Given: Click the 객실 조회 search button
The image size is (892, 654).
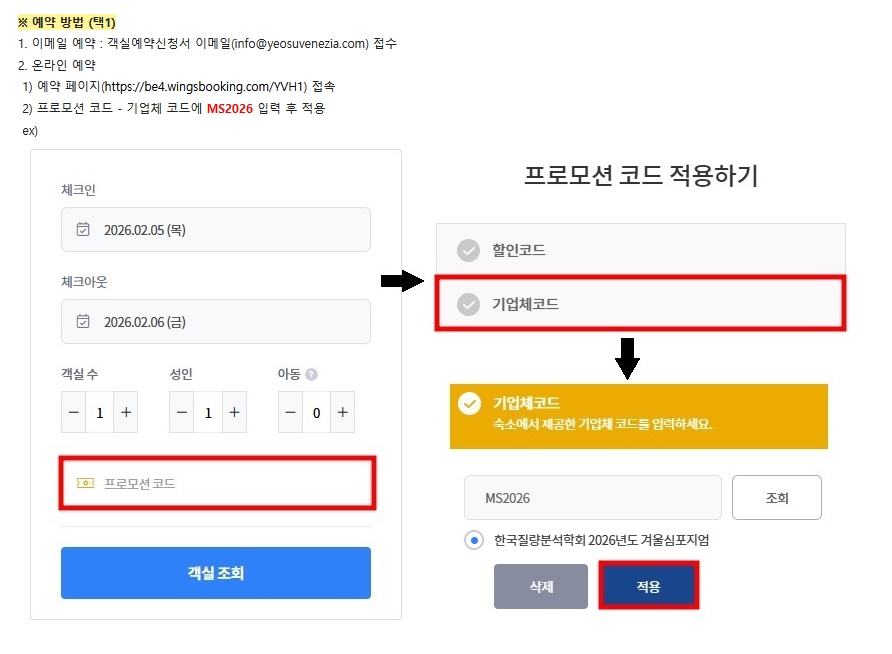Looking at the screenshot, I should (x=216, y=573).
